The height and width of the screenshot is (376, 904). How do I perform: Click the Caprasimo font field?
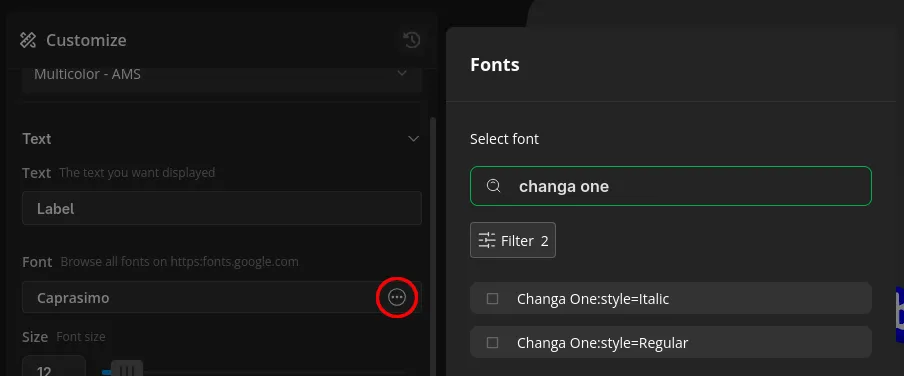click(x=222, y=298)
